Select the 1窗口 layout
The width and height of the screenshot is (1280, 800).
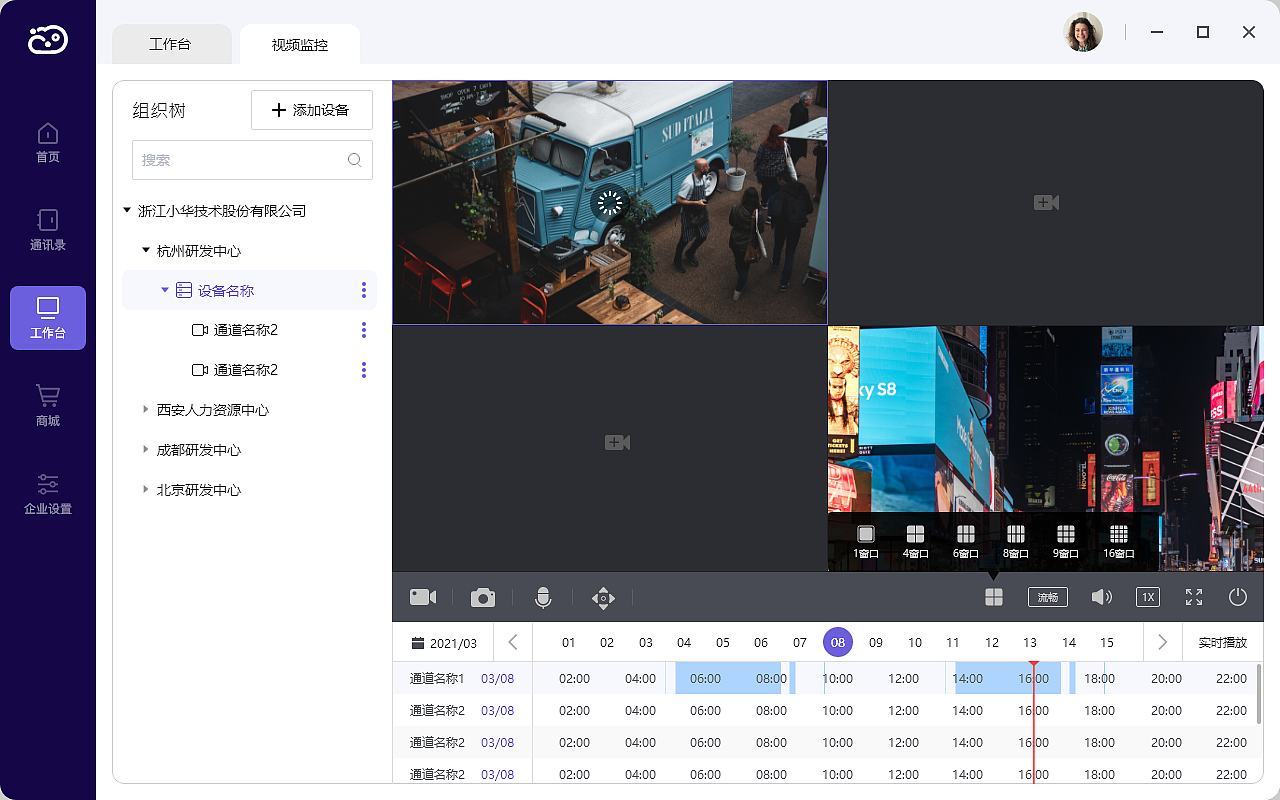pos(866,541)
